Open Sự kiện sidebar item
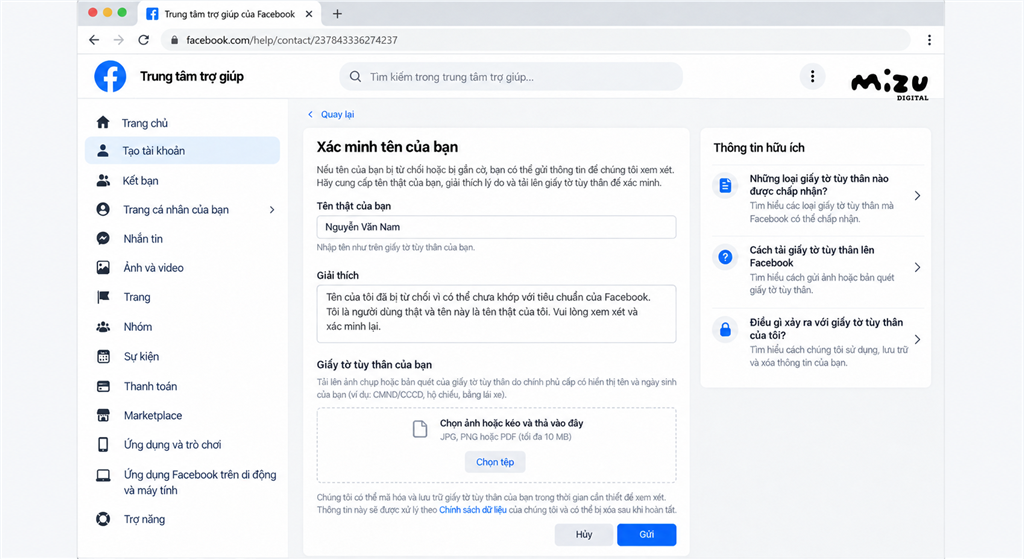The image size is (1024, 559). (x=182, y=356)
